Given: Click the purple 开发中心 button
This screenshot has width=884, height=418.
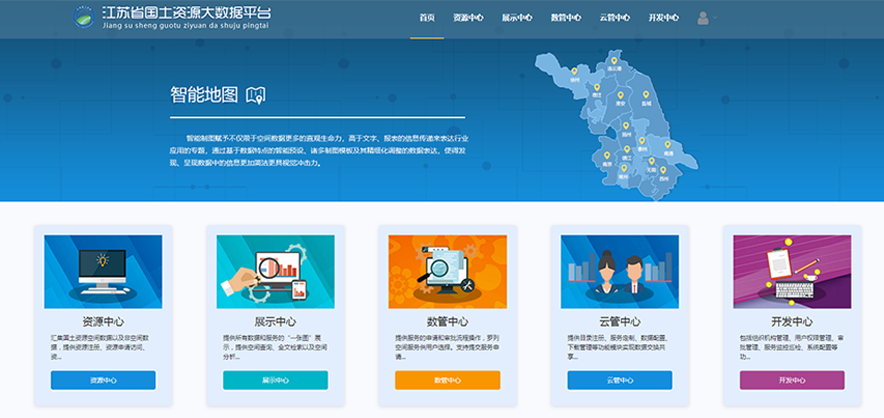Looking at the screenshot, I should pos(792,380).
